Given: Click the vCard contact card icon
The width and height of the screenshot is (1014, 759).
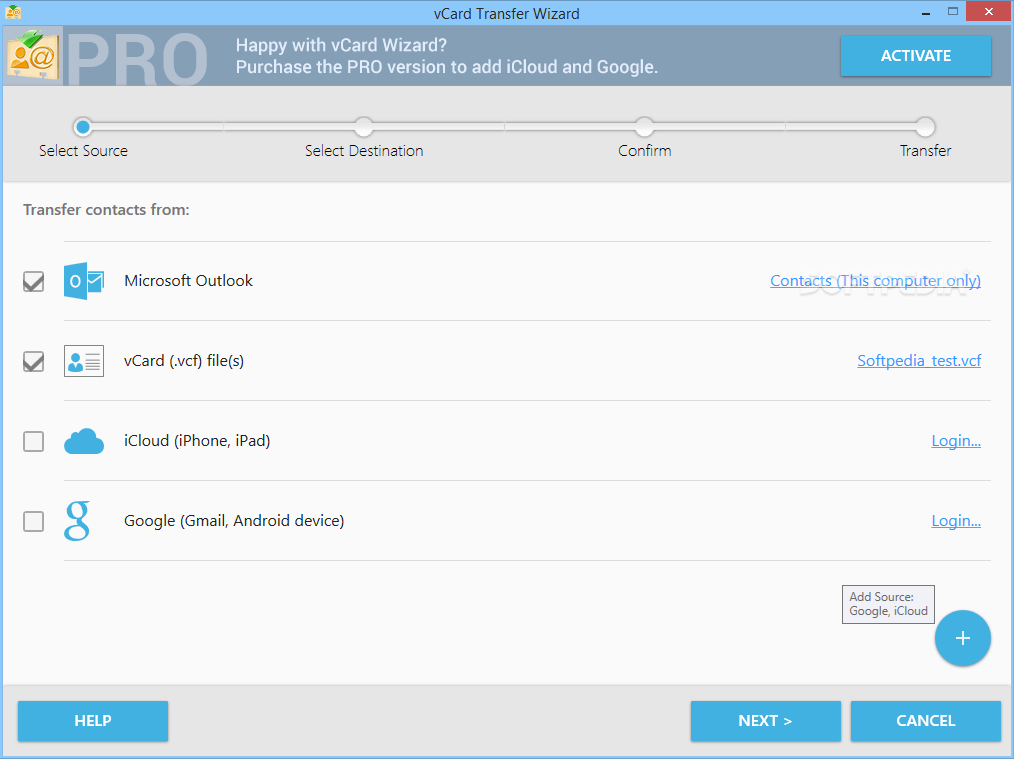Looking at the screenshot, I should [x=84, y=361].
